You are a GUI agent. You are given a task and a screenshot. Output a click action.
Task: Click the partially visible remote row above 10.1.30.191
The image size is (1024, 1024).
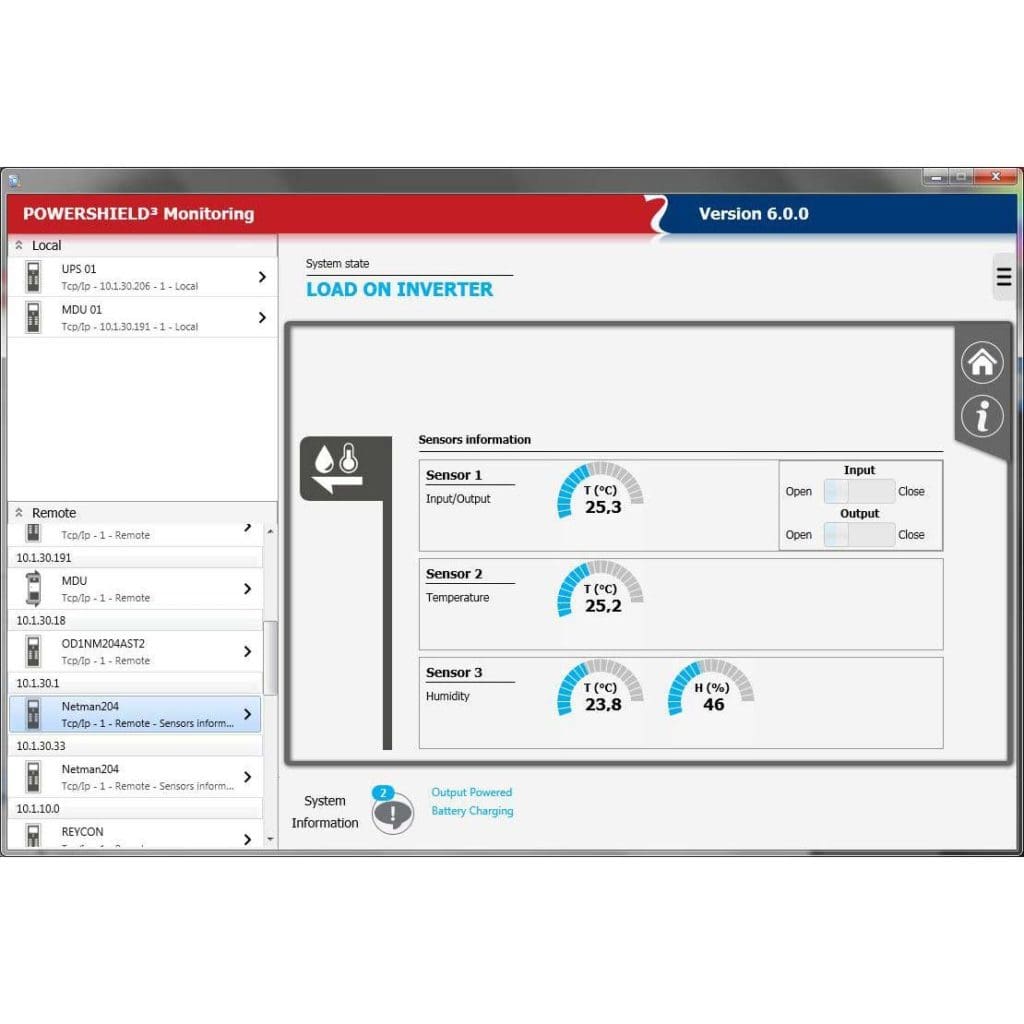click(x=135, y=534)
